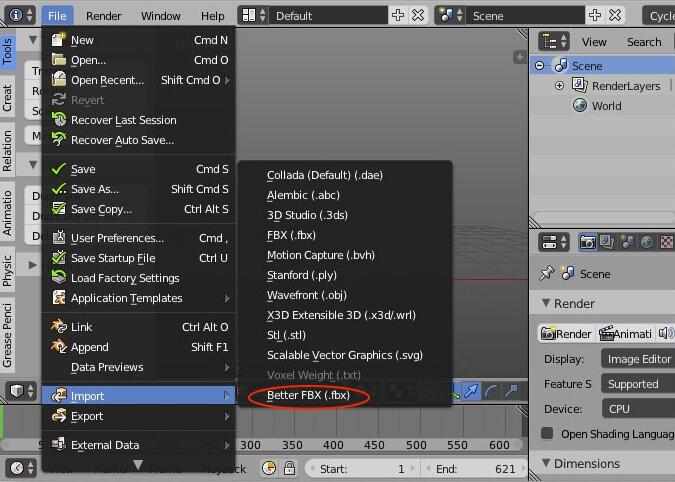675x482 pixels.
Task: Collapse the Render panel disclosure triangle
Action: (546, 304)
